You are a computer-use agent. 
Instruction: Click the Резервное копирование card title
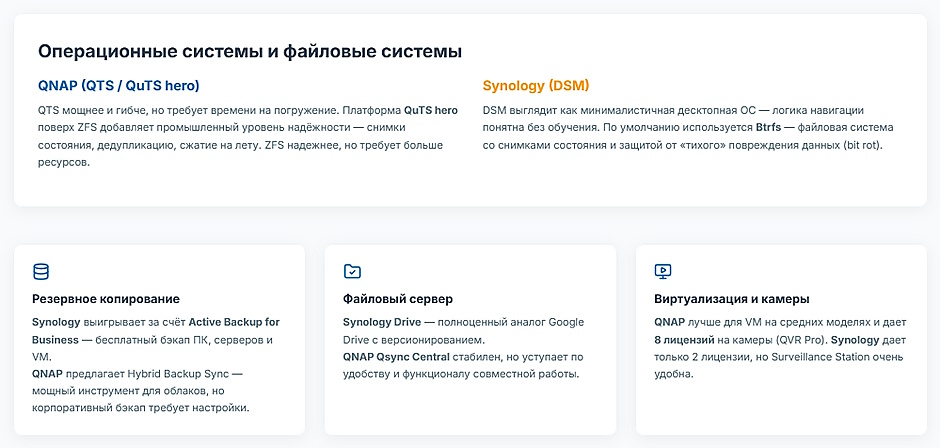tap(106, 299)
